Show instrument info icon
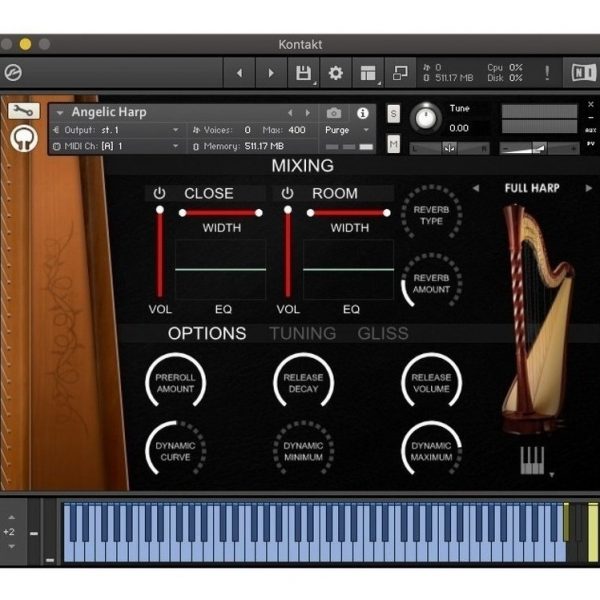The image size is (600, 600). click(362, 113)
